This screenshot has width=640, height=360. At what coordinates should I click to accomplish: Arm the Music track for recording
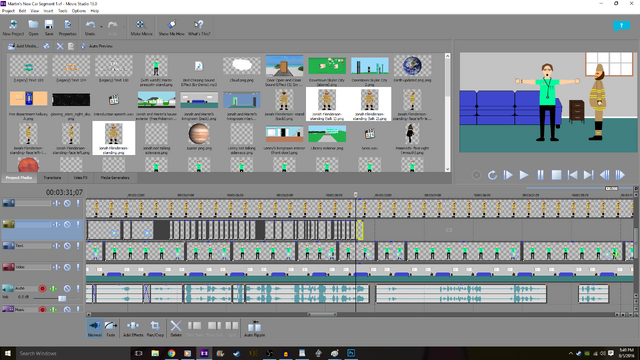(x=42, y=309)
